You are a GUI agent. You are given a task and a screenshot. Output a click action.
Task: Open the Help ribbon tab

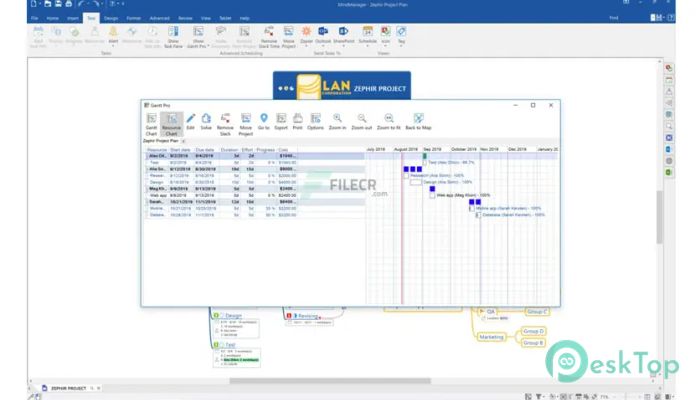pyautogui.click(x=245, y=18)
